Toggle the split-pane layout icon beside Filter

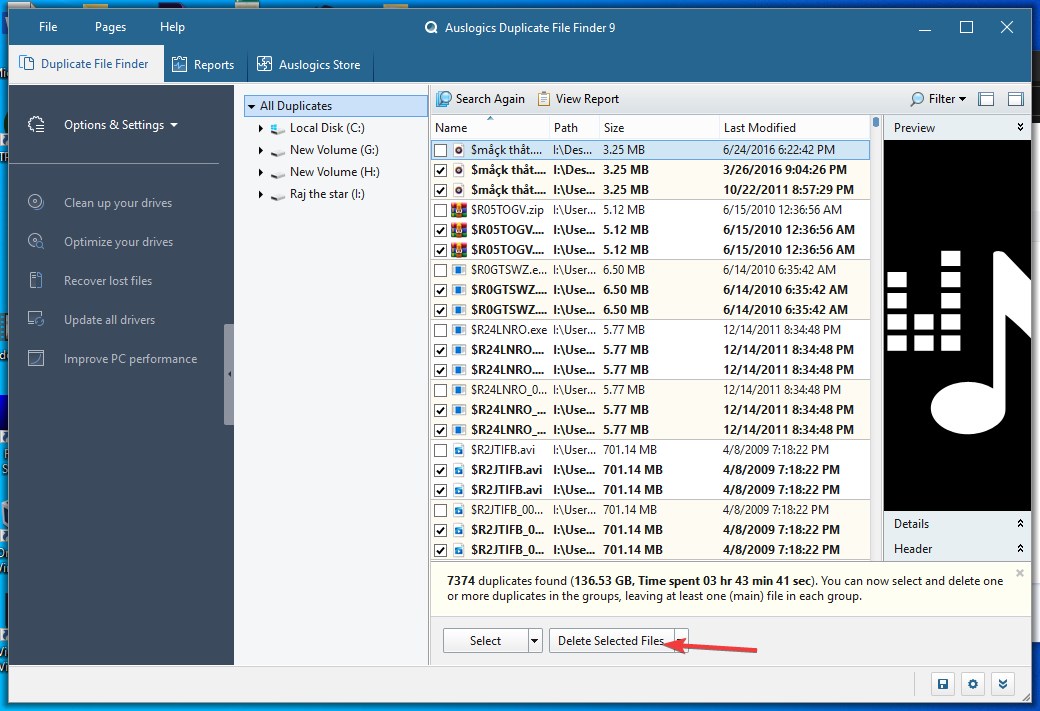[986, 99]
